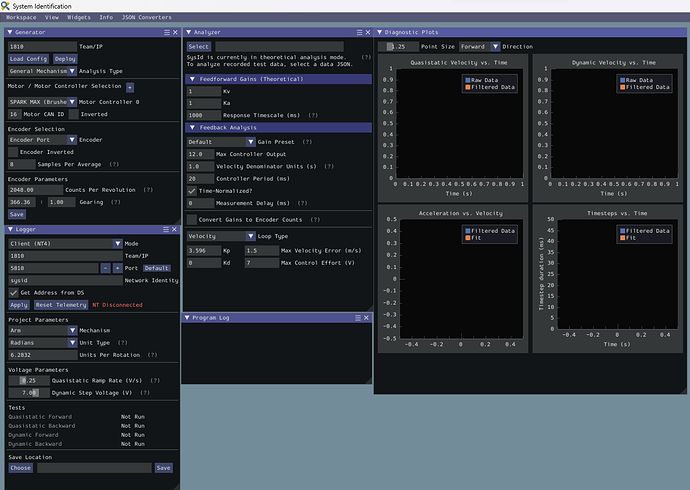690x490 pixels.
Task: Show help for Unit Type
Action: point(123,343)
